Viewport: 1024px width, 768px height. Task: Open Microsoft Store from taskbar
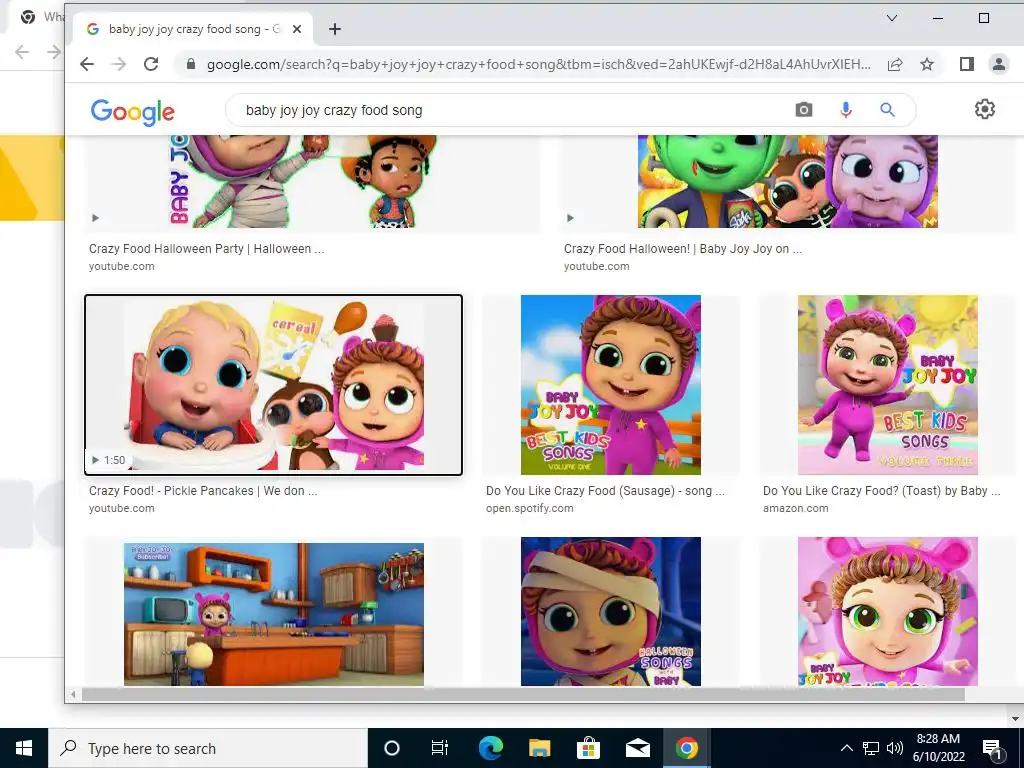tap(588, 748)
